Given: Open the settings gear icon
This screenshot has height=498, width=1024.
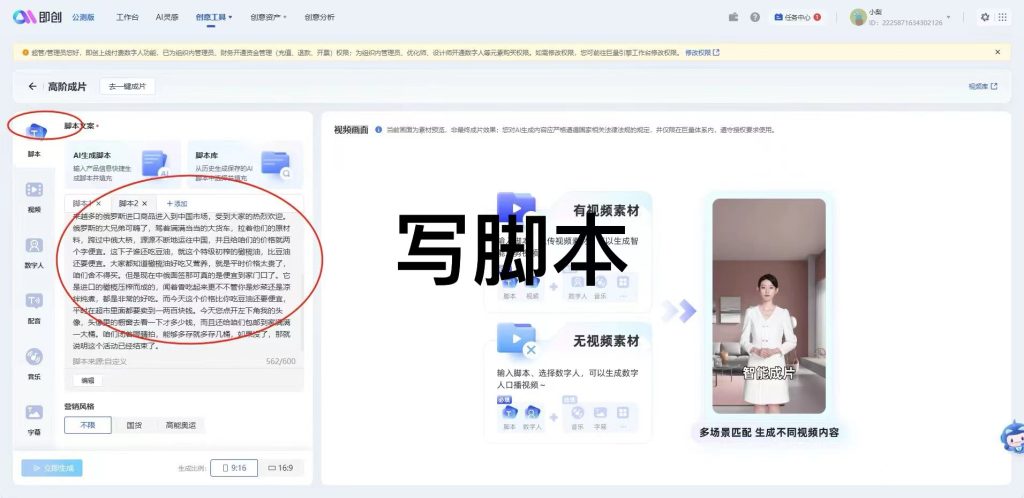Looking at the screenshot, I should (985, 18).
